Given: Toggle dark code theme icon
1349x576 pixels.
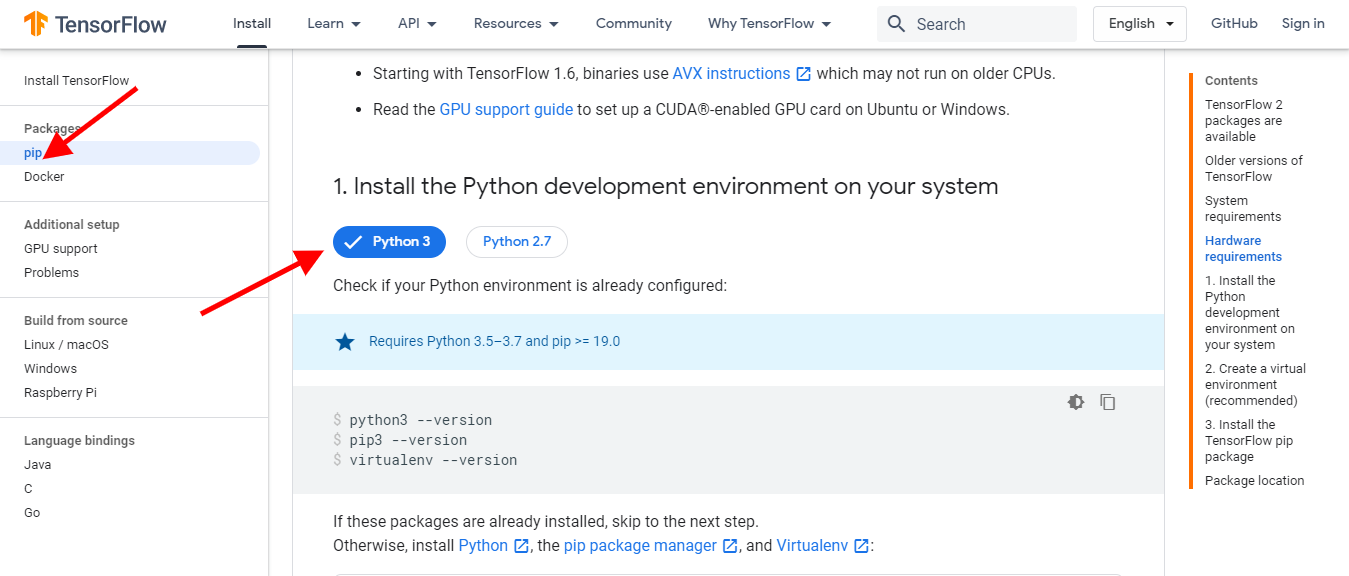Looking at the screenshot, I should pyautogui.click(x=1076, y=402).
